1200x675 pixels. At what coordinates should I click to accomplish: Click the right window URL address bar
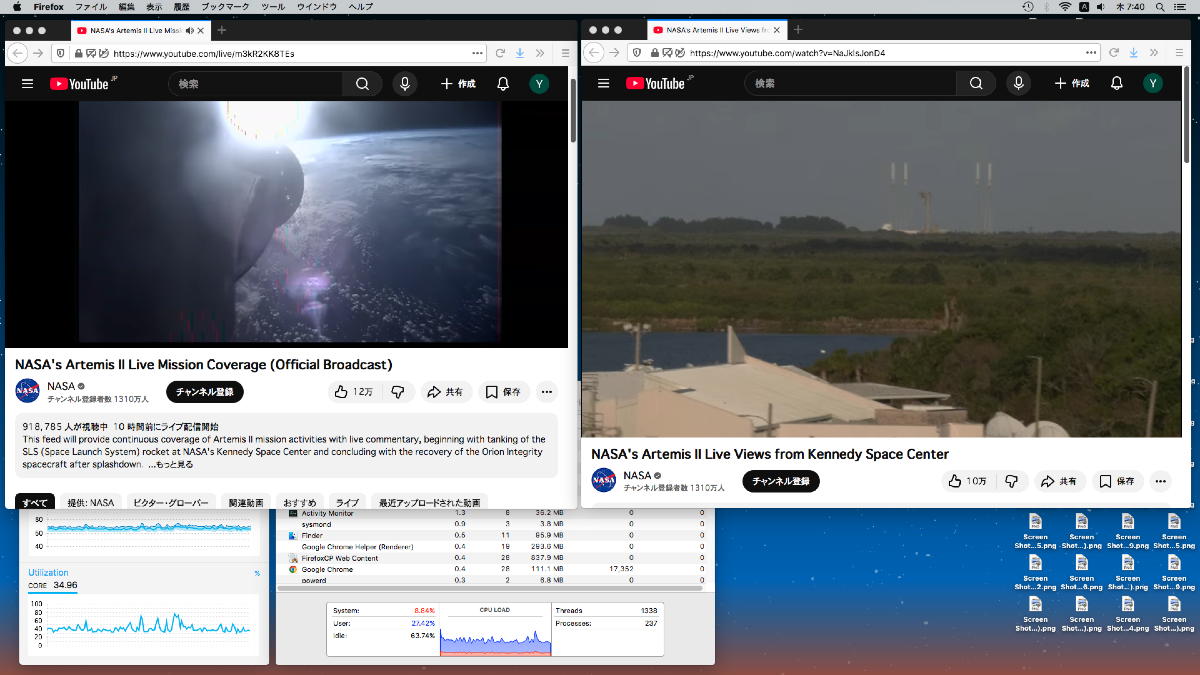click(x=880, y=53)
